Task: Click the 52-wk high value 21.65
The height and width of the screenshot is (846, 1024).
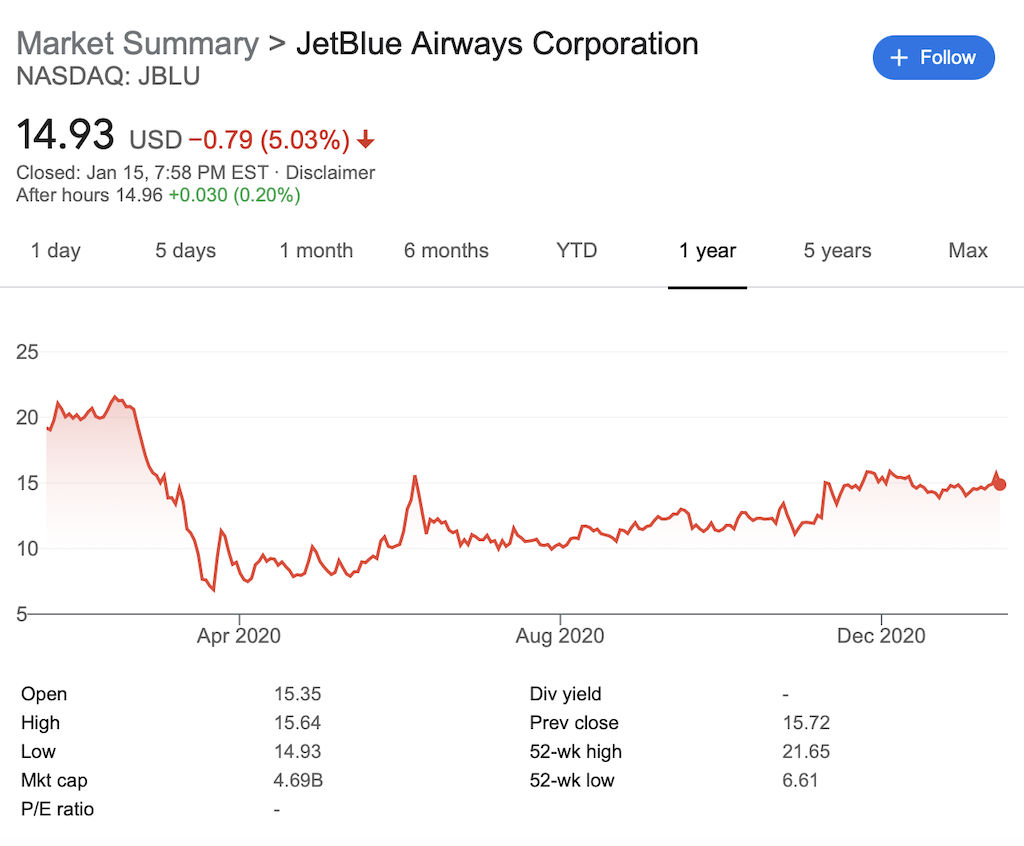Action: [806, 752]
